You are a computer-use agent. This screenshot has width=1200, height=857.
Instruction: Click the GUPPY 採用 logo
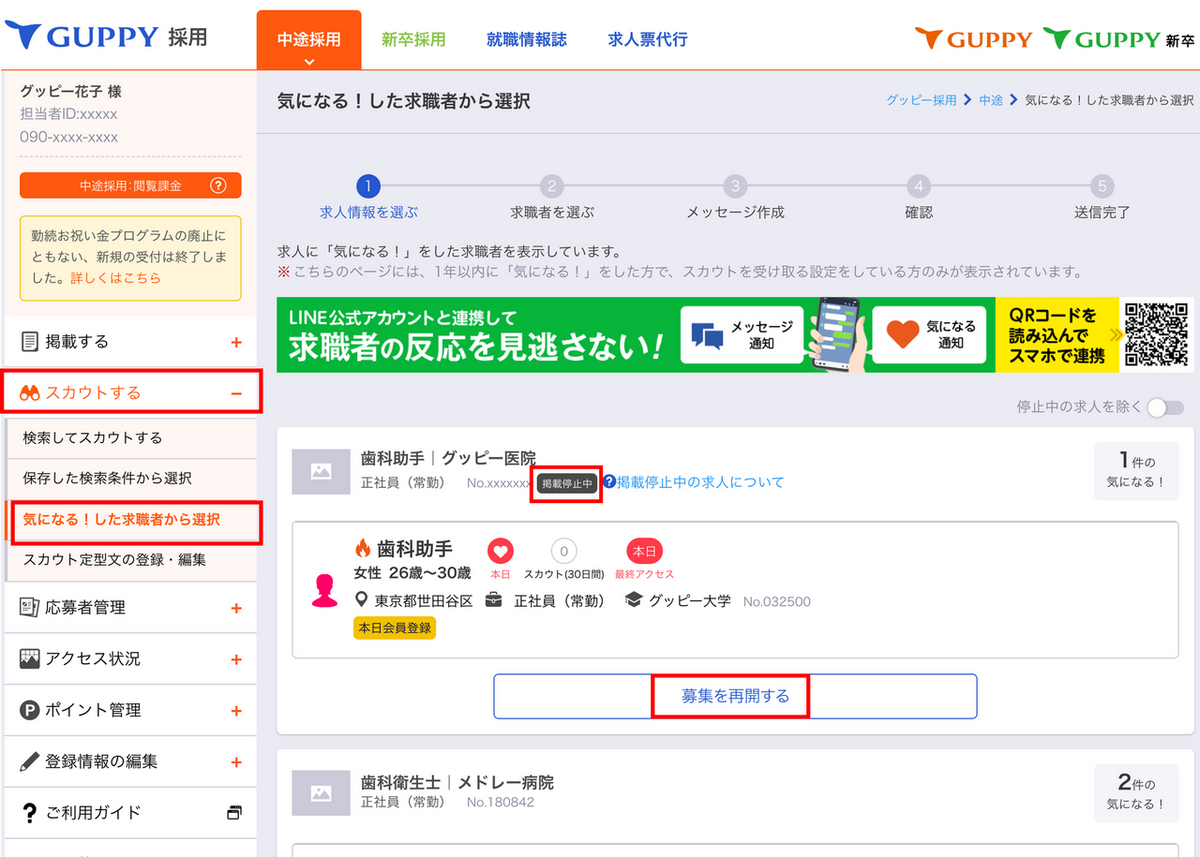107,36
